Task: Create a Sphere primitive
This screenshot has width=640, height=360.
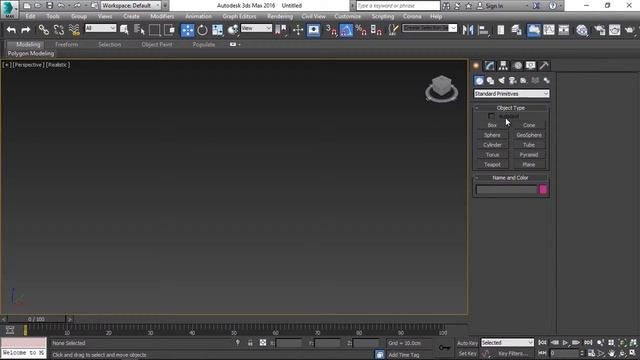Action: pos(492,135)
